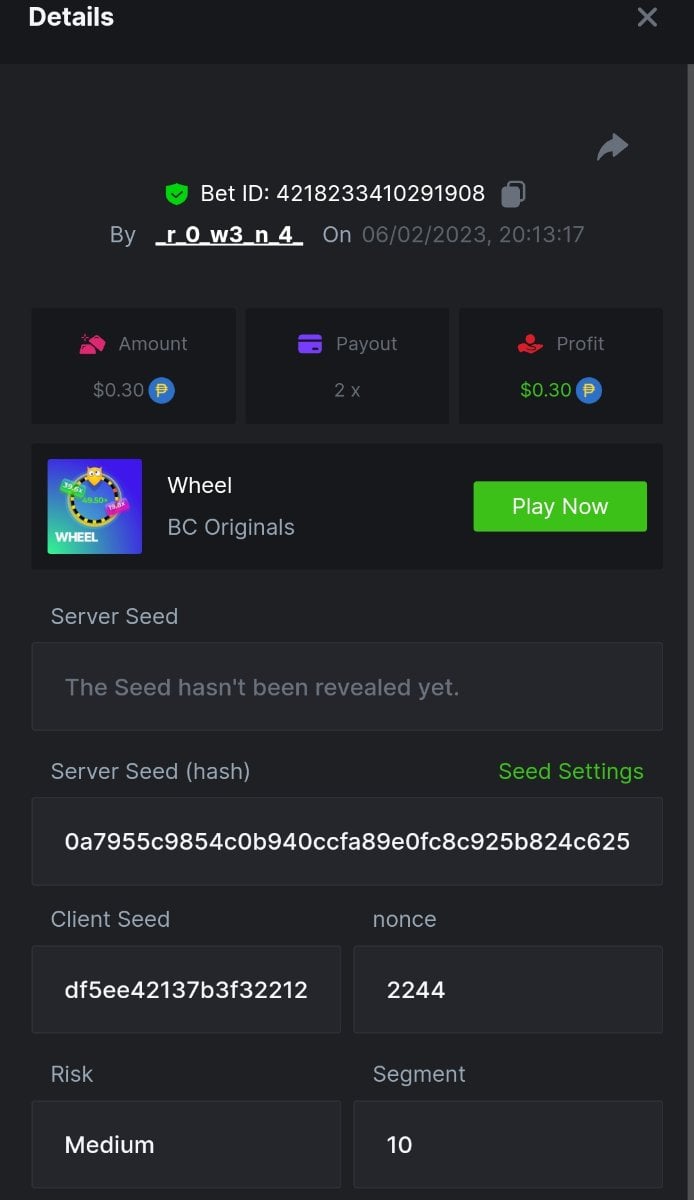Click the Payout wallet icon
This screenshot has height=1200, width=694.
pyautogui.click(x=310, y=344)
